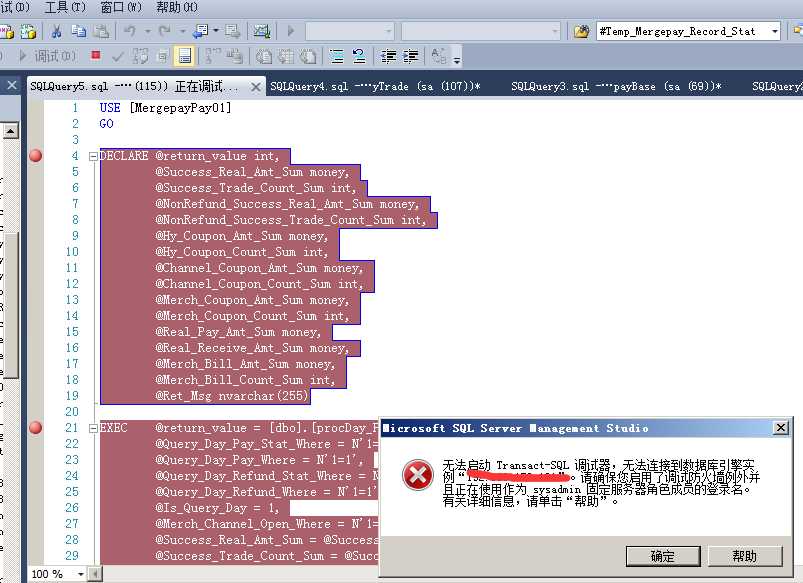
Task: Click the red Stop debugging icon
Action: point(95,55)
